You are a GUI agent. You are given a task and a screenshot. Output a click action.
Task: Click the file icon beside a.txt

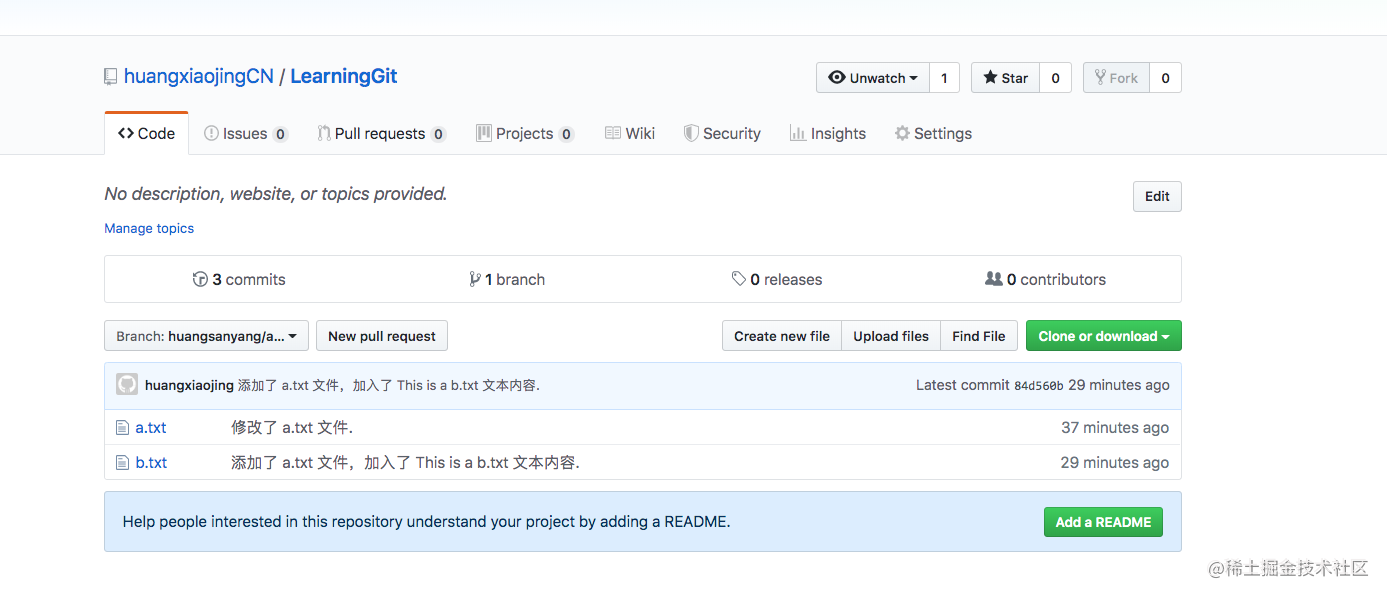point(122,428)
